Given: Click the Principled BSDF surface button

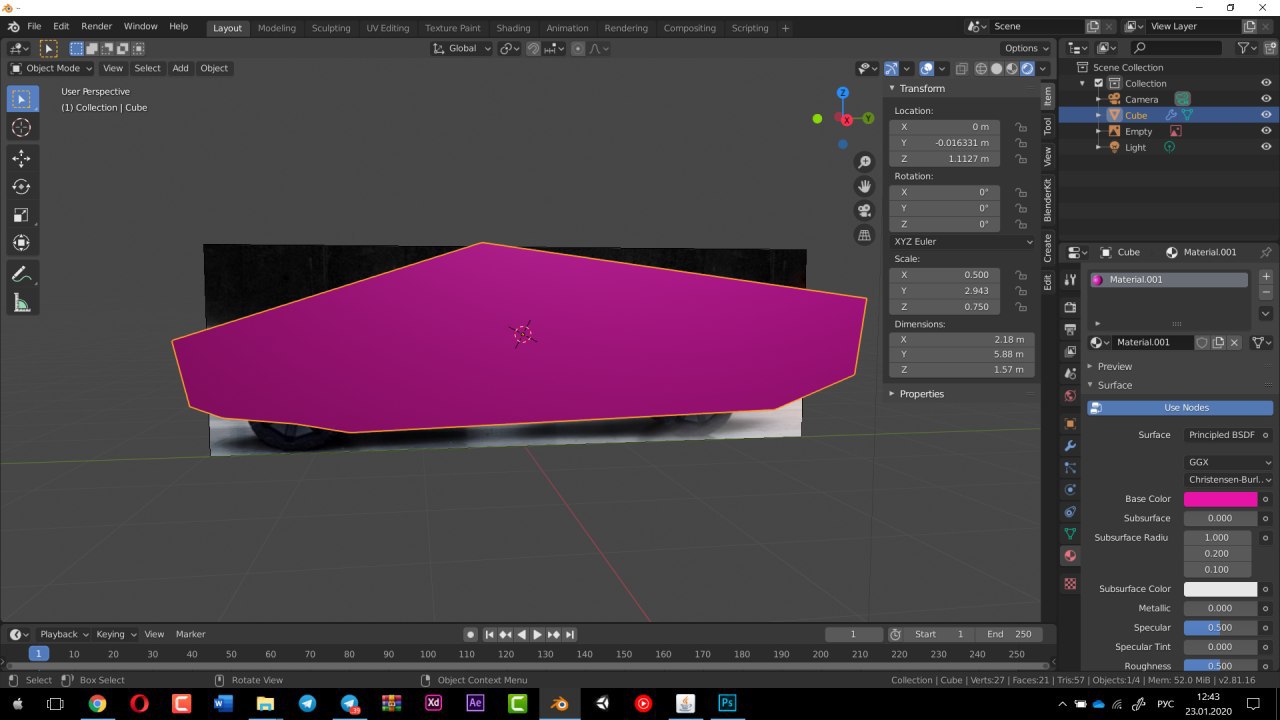Looking at the screenshot, I should 1221,435.
